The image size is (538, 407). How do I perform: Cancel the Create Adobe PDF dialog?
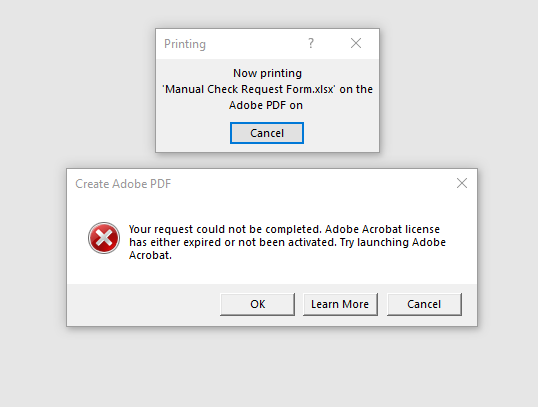(x=424, y=304)
